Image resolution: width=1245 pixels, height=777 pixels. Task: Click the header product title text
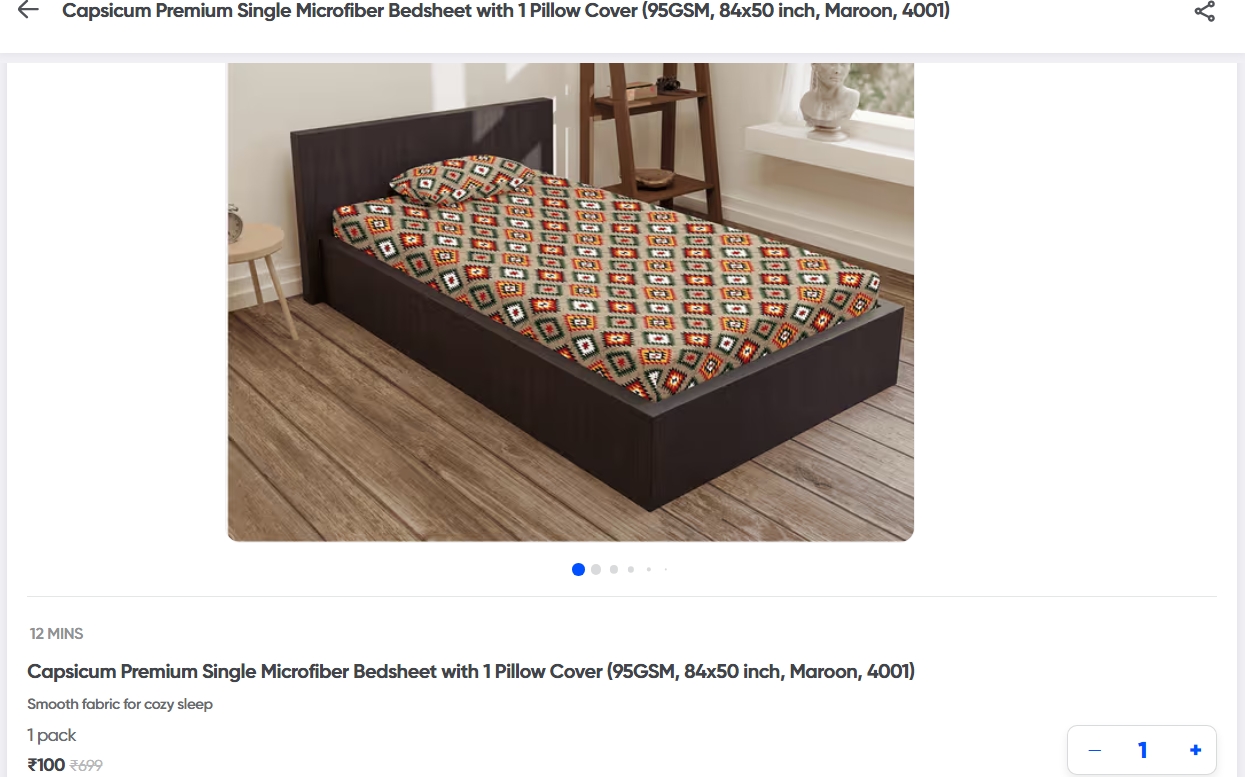coord(506,11)
